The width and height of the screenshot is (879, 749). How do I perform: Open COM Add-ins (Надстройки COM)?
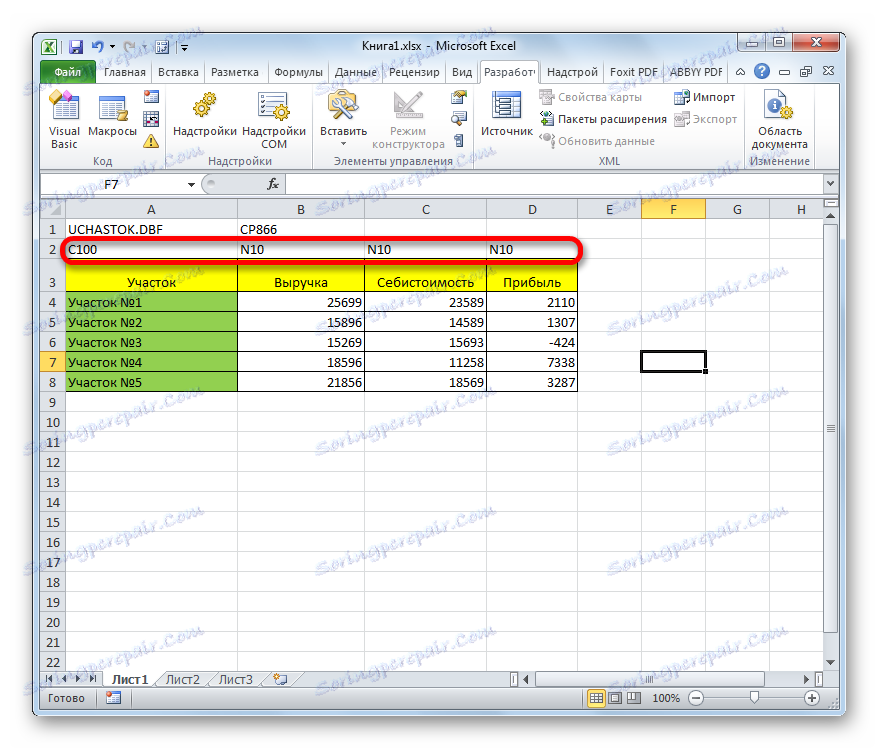tap(274, 119)
